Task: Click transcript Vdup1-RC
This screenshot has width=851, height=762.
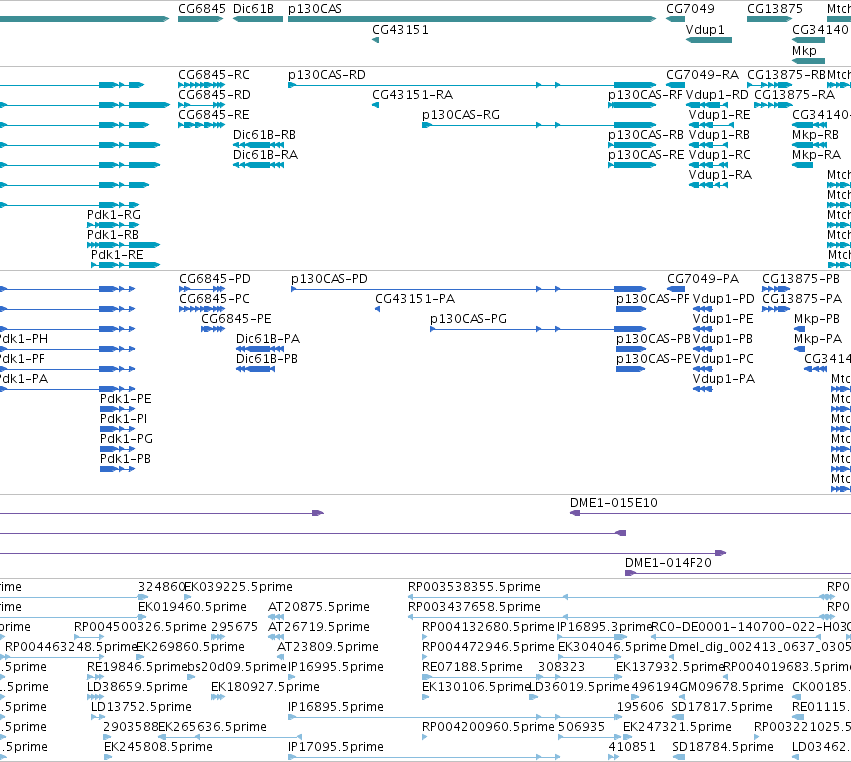Action: (x=708, y=165)
